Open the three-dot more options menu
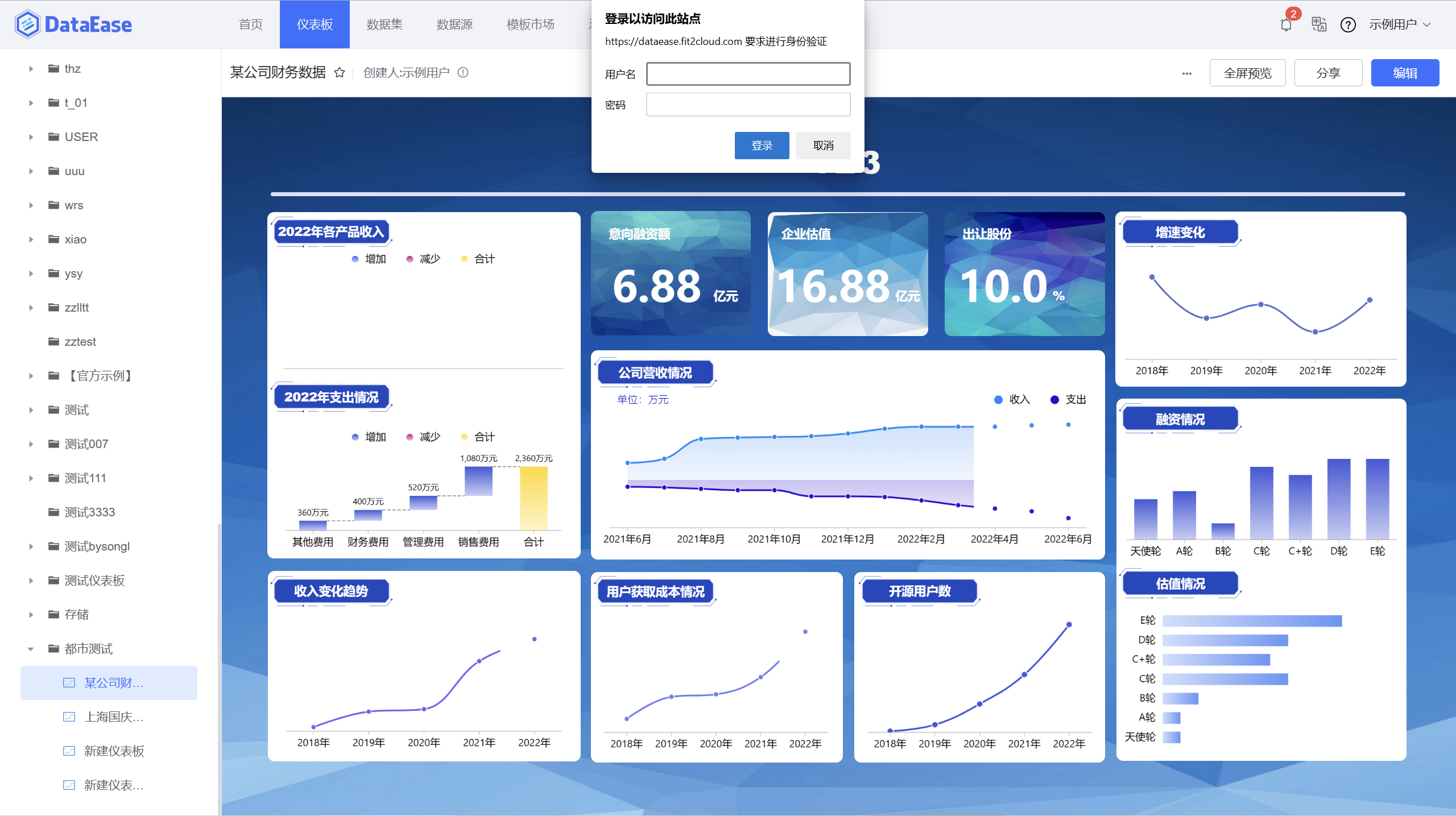The width and height of the screenshot is (1456, 816). (x=1186, y=73)
